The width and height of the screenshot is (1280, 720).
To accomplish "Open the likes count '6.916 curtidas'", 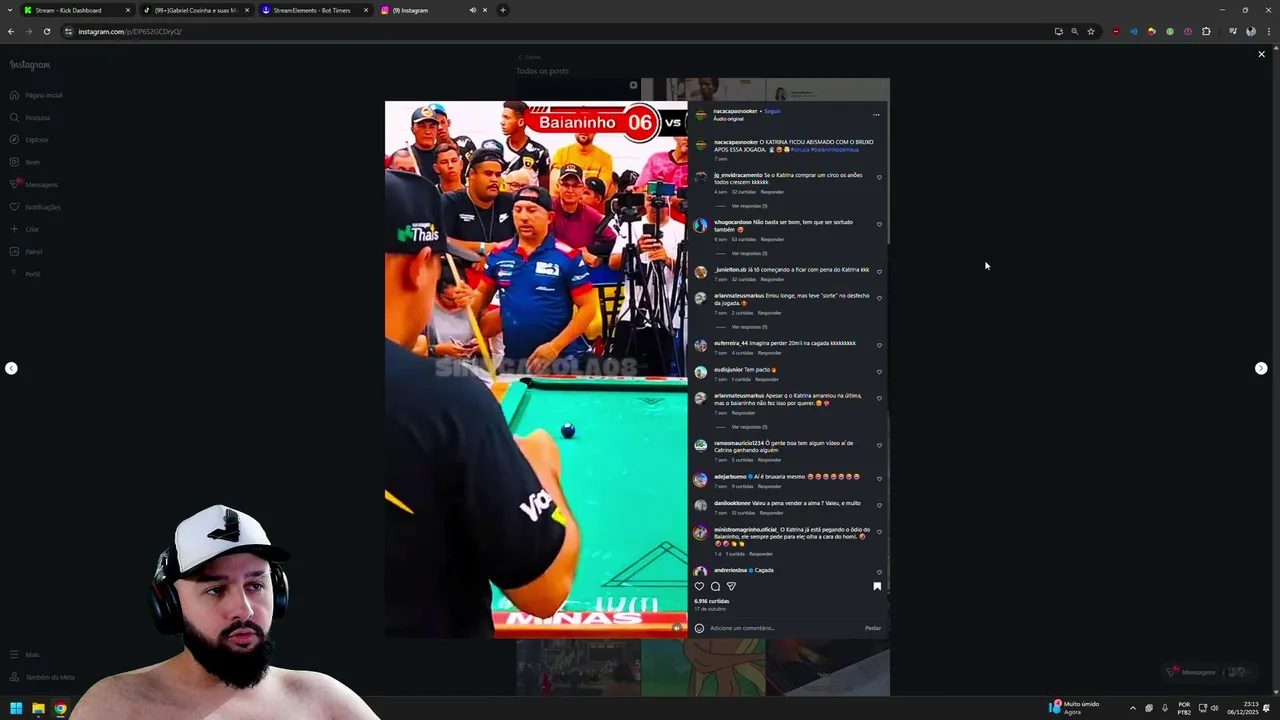I will [712, 601].
